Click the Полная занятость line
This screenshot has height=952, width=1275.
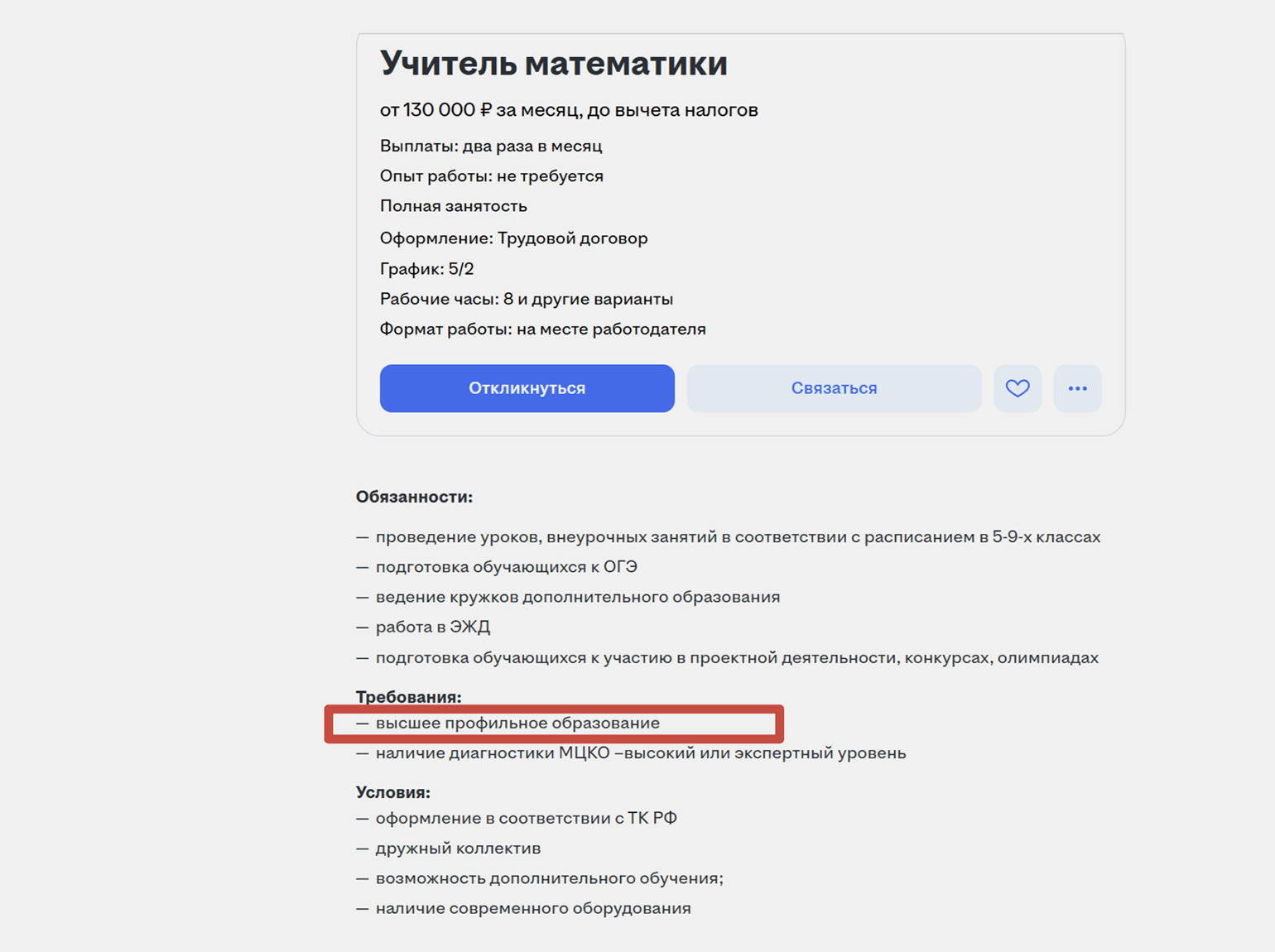(453, 206)
